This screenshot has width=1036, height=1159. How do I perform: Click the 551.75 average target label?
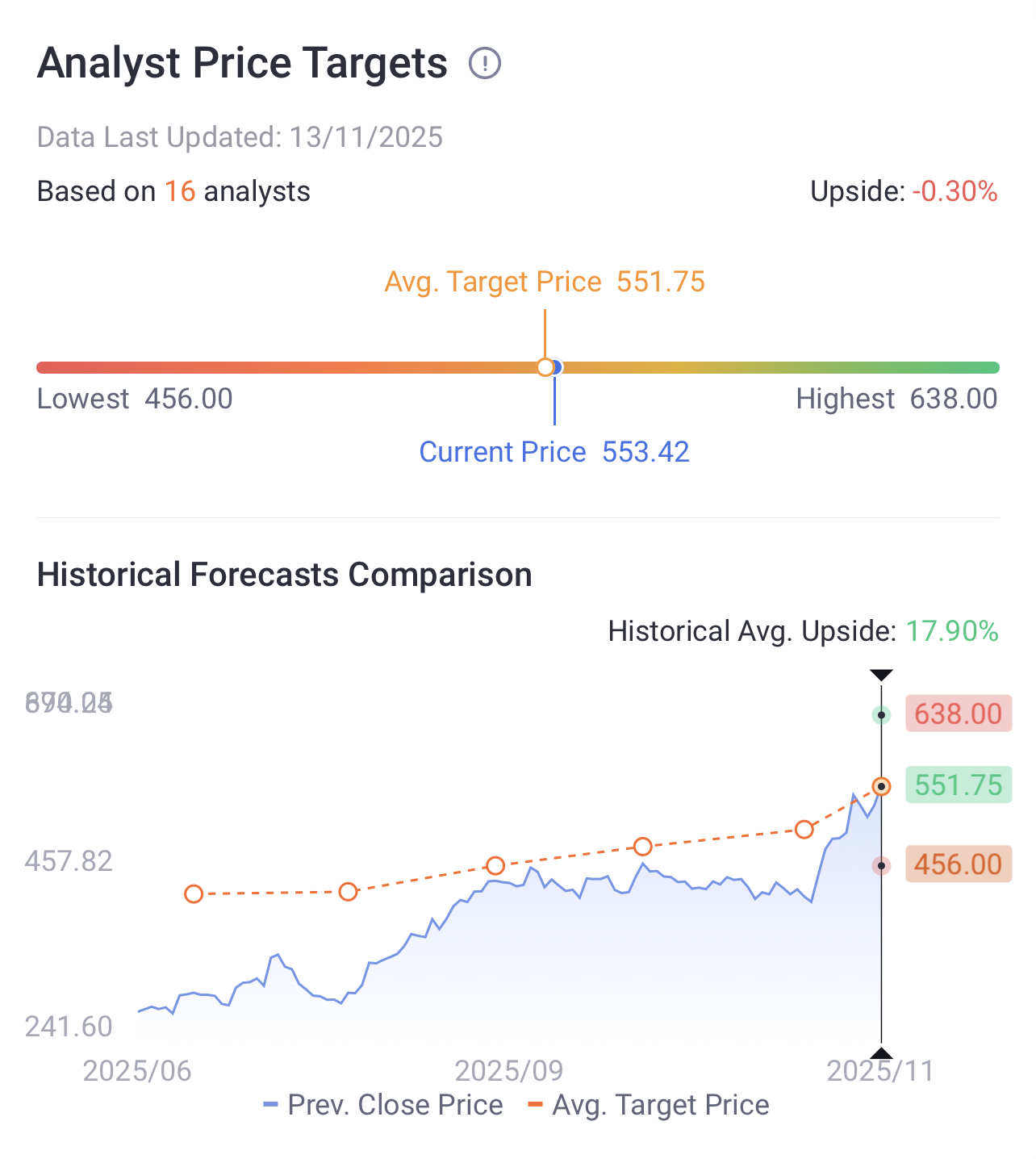959,785
